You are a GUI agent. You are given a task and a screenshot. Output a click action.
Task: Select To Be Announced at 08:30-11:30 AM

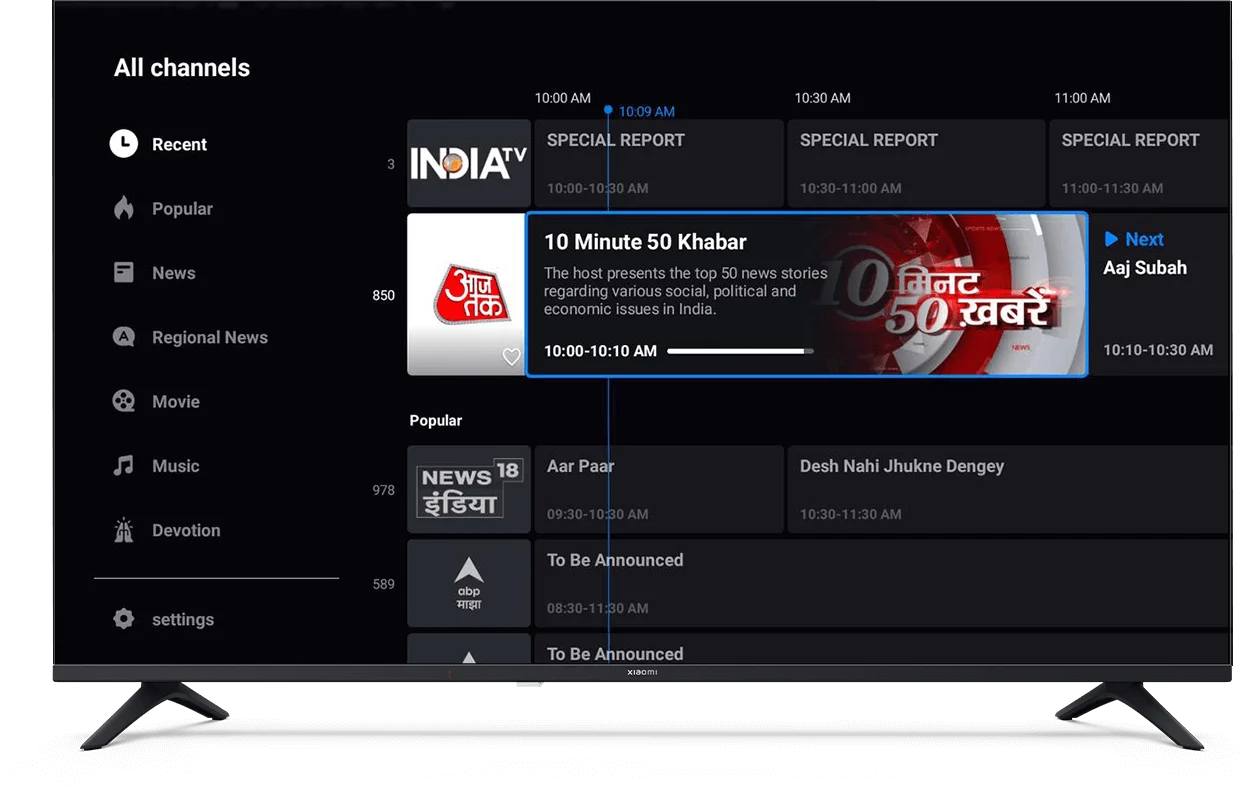pos(882,584)
